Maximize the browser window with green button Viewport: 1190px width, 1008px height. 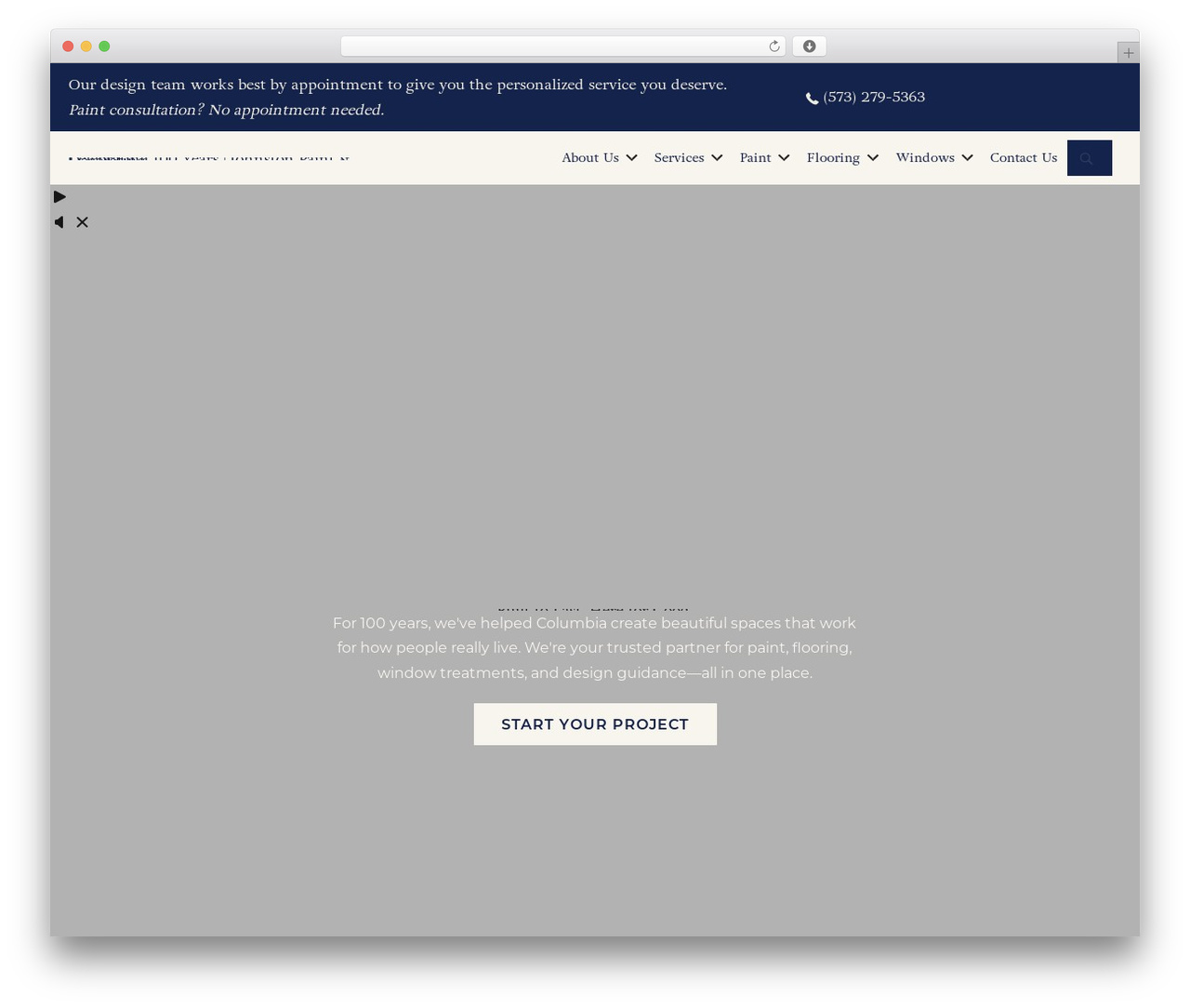click(x=104, y=46)
